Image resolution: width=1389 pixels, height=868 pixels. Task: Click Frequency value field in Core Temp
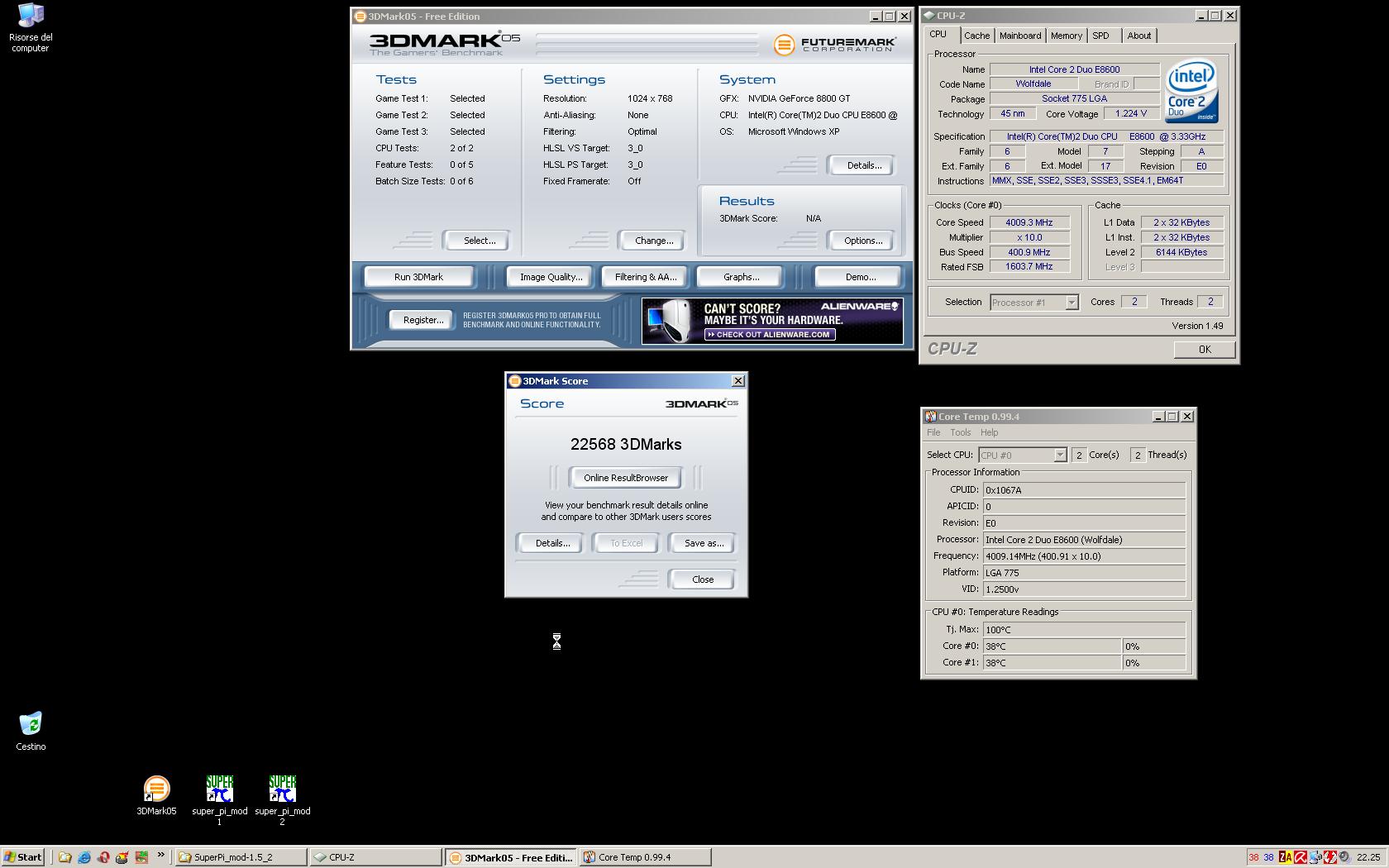coord(1084,556)
